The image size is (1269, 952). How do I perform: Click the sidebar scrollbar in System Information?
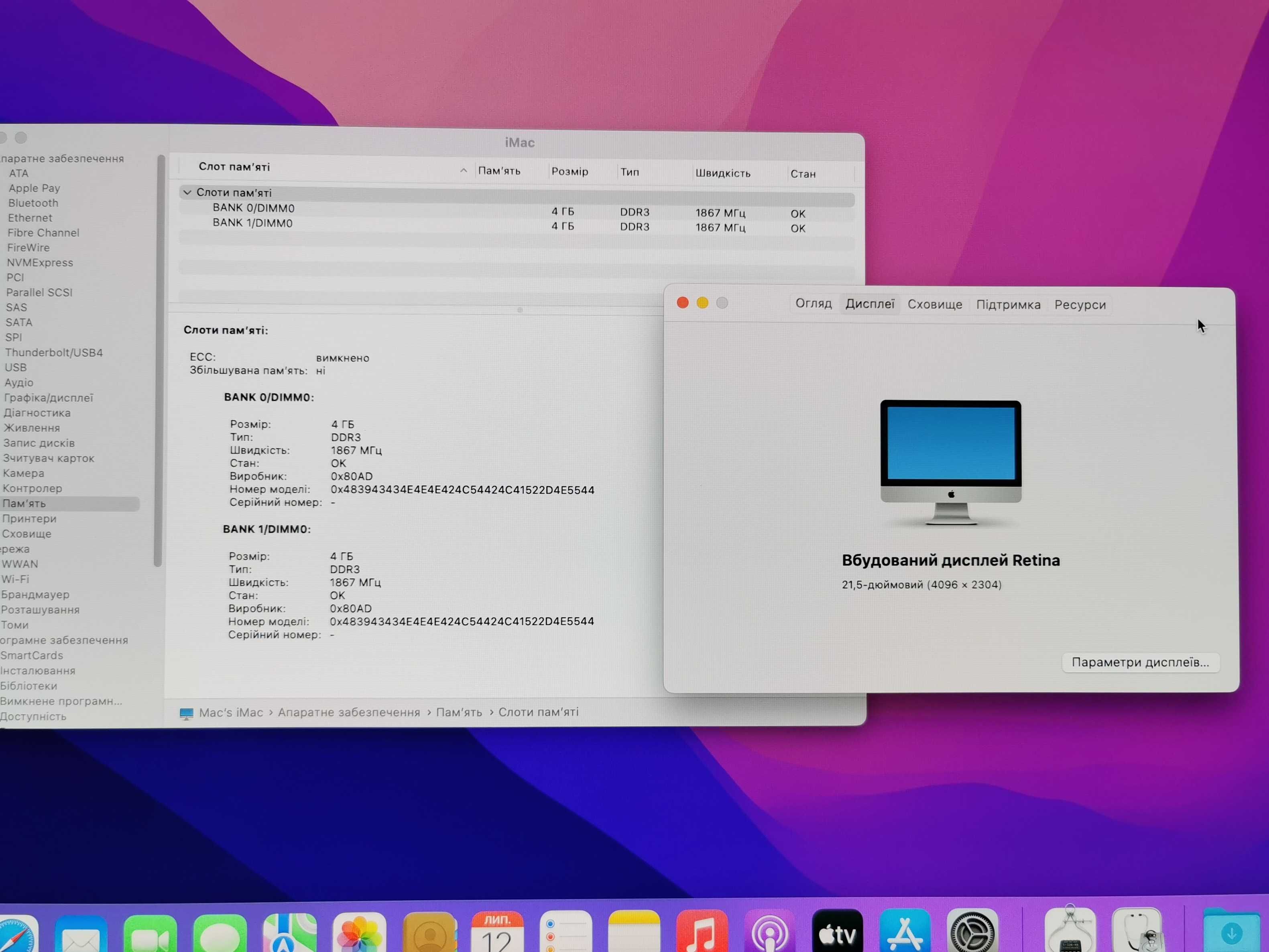coord(160,360)
